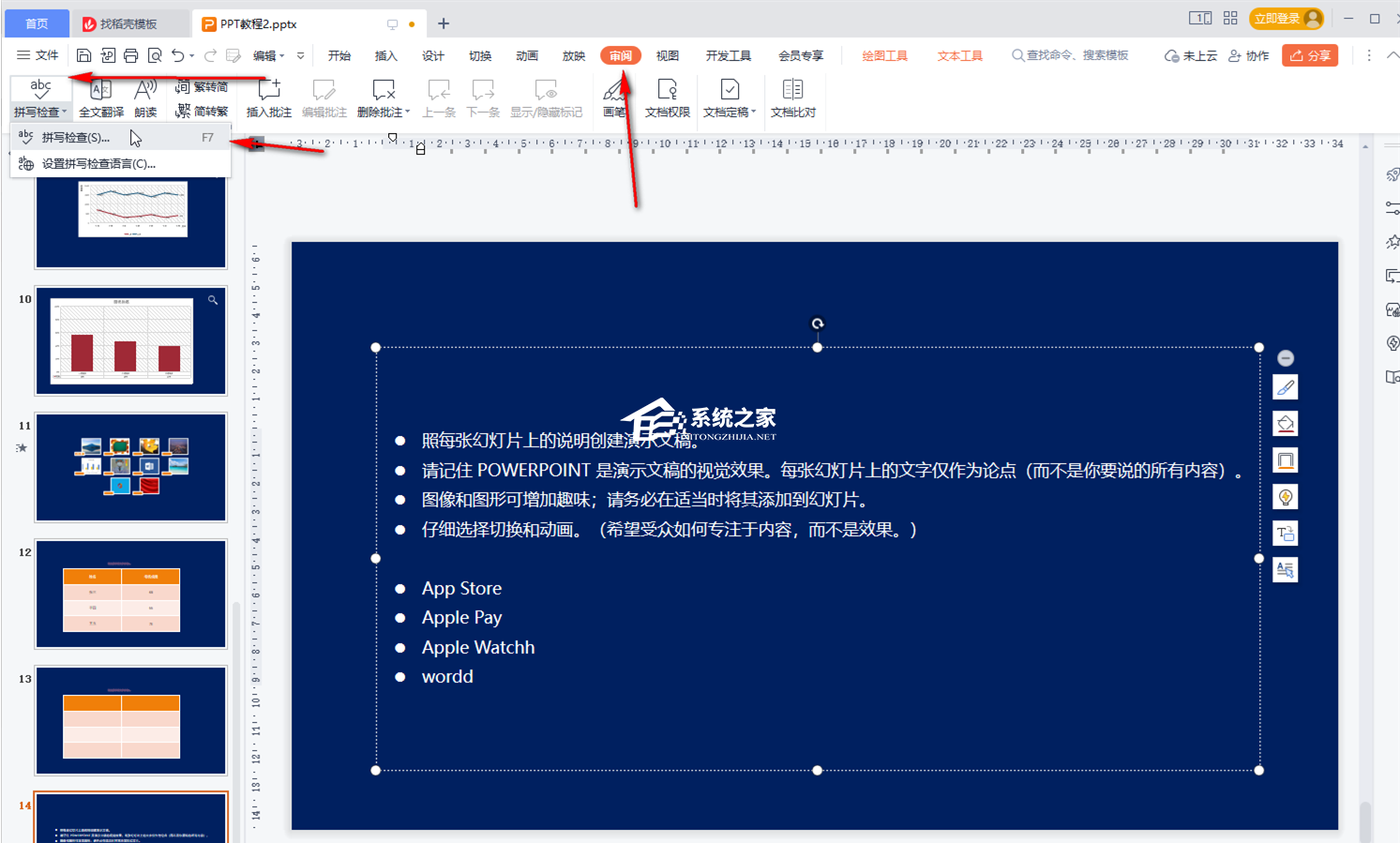Viewport: 1400px width, 843px height.
Task: Select slide 13 table thumbnail
Action: pyautogui.click(x=131, y=720)
